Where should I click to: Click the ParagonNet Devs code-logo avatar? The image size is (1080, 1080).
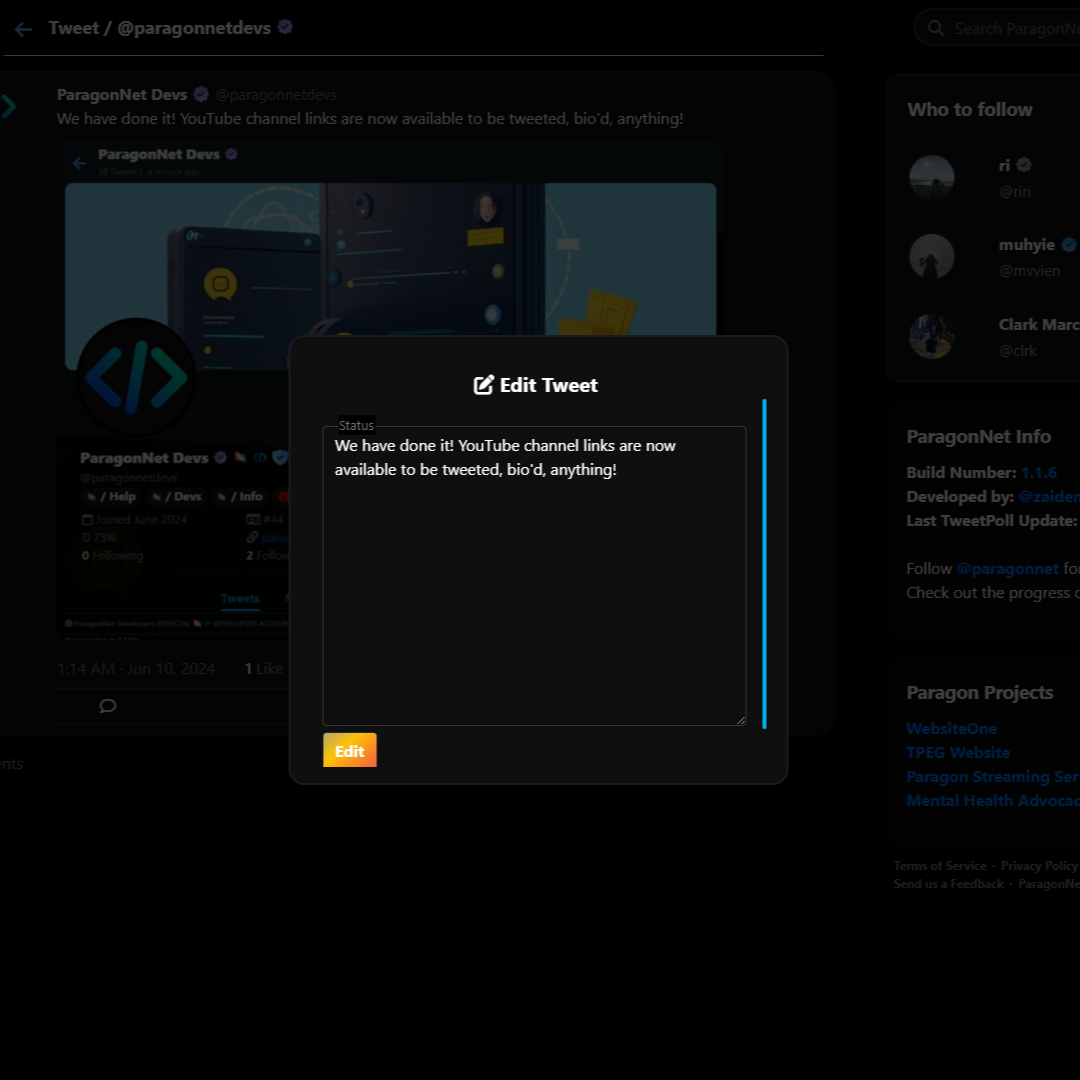coord(136,377)
